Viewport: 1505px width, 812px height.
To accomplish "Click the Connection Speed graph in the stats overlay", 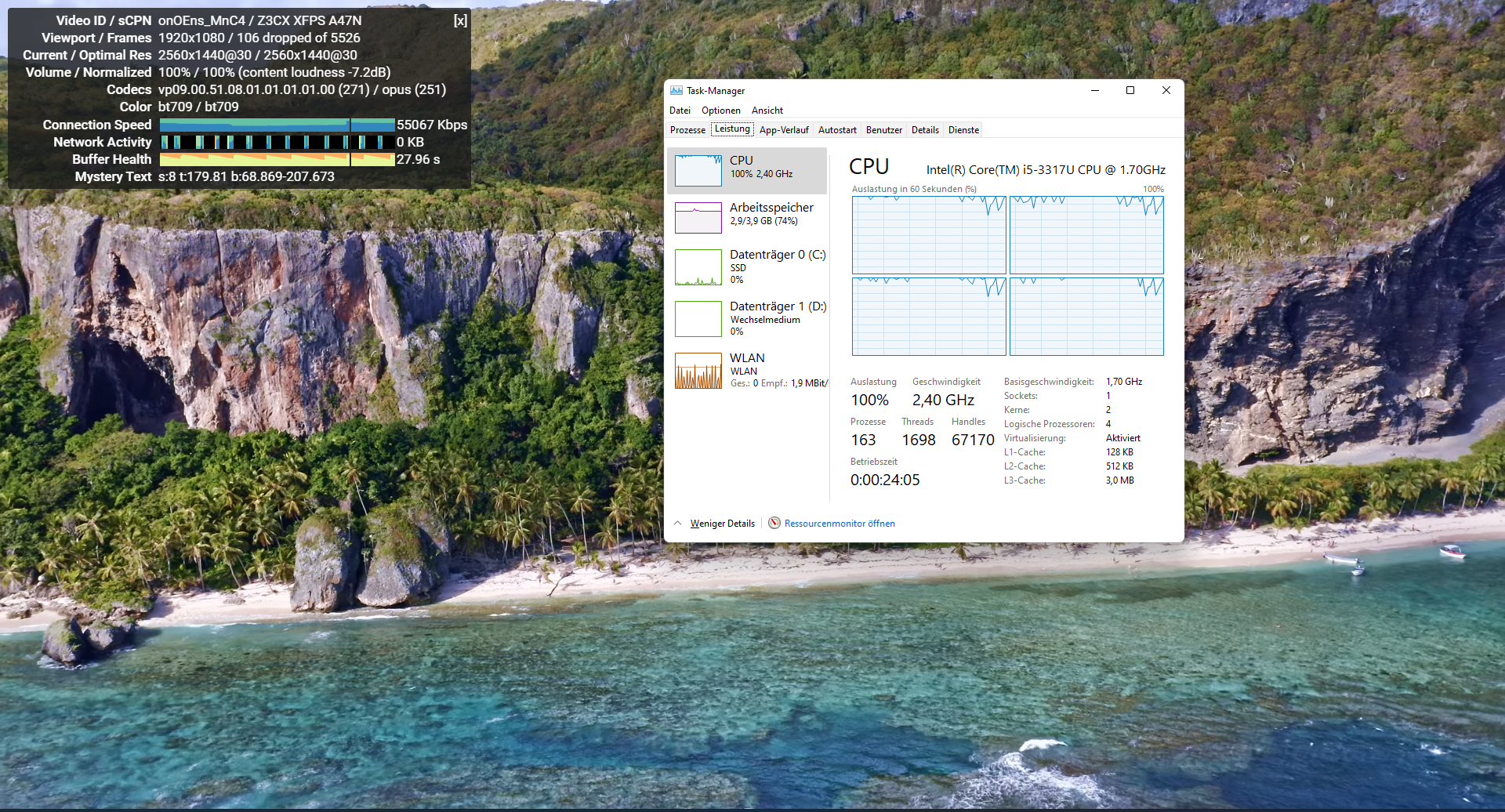I will [x=277, y=125].
